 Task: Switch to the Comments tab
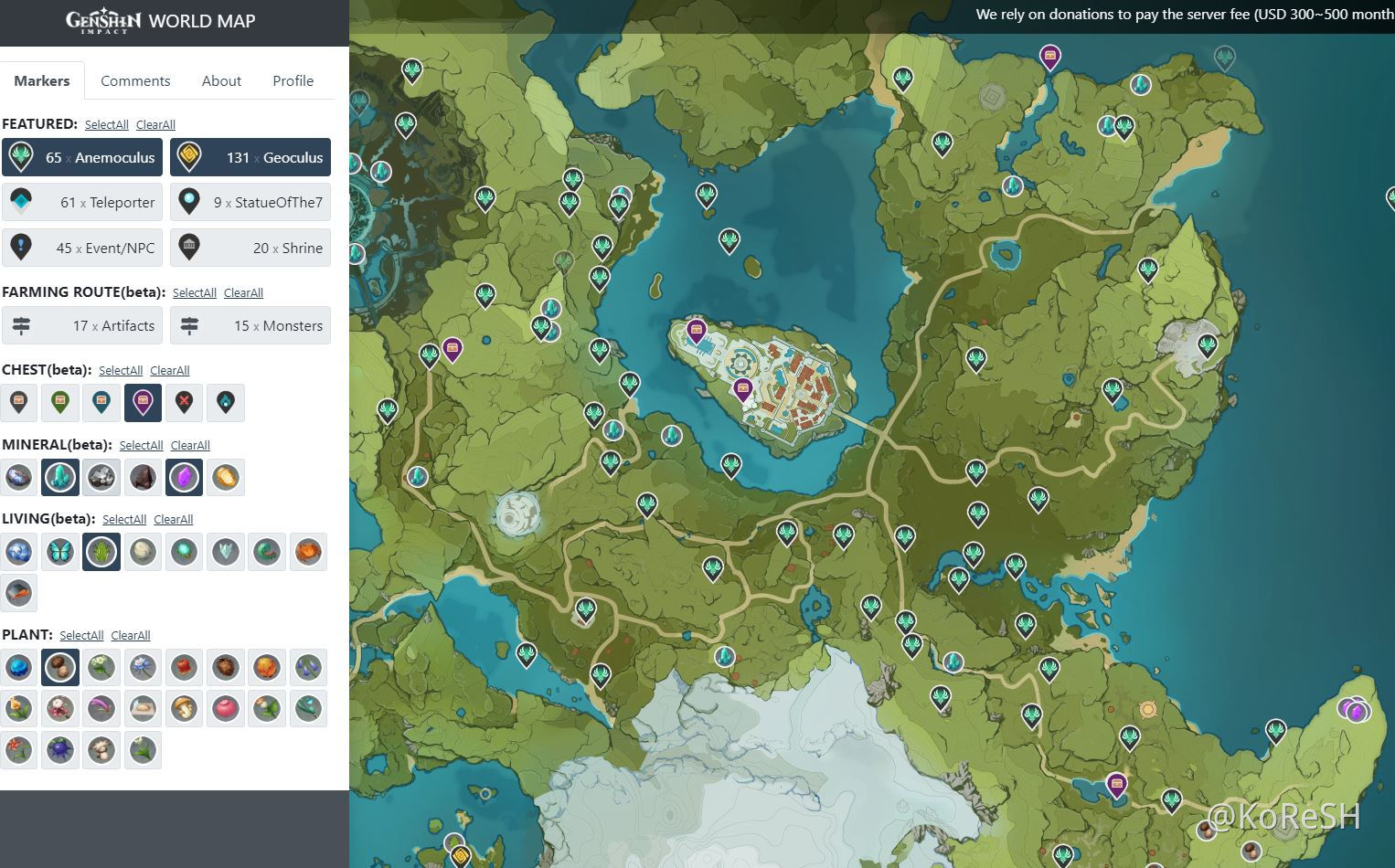coord(135,80)
